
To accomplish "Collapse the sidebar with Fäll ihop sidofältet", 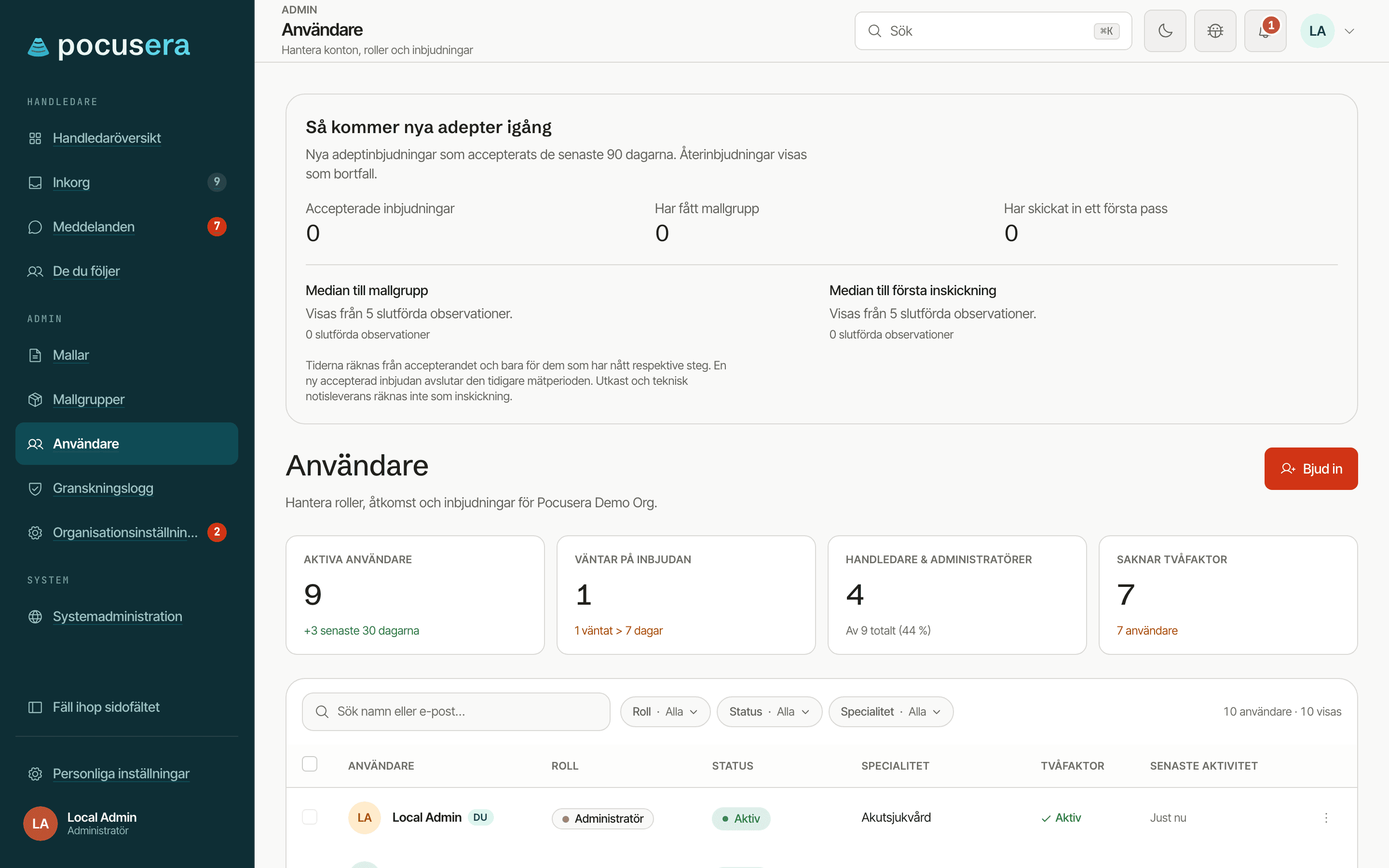I will point(126,707).
